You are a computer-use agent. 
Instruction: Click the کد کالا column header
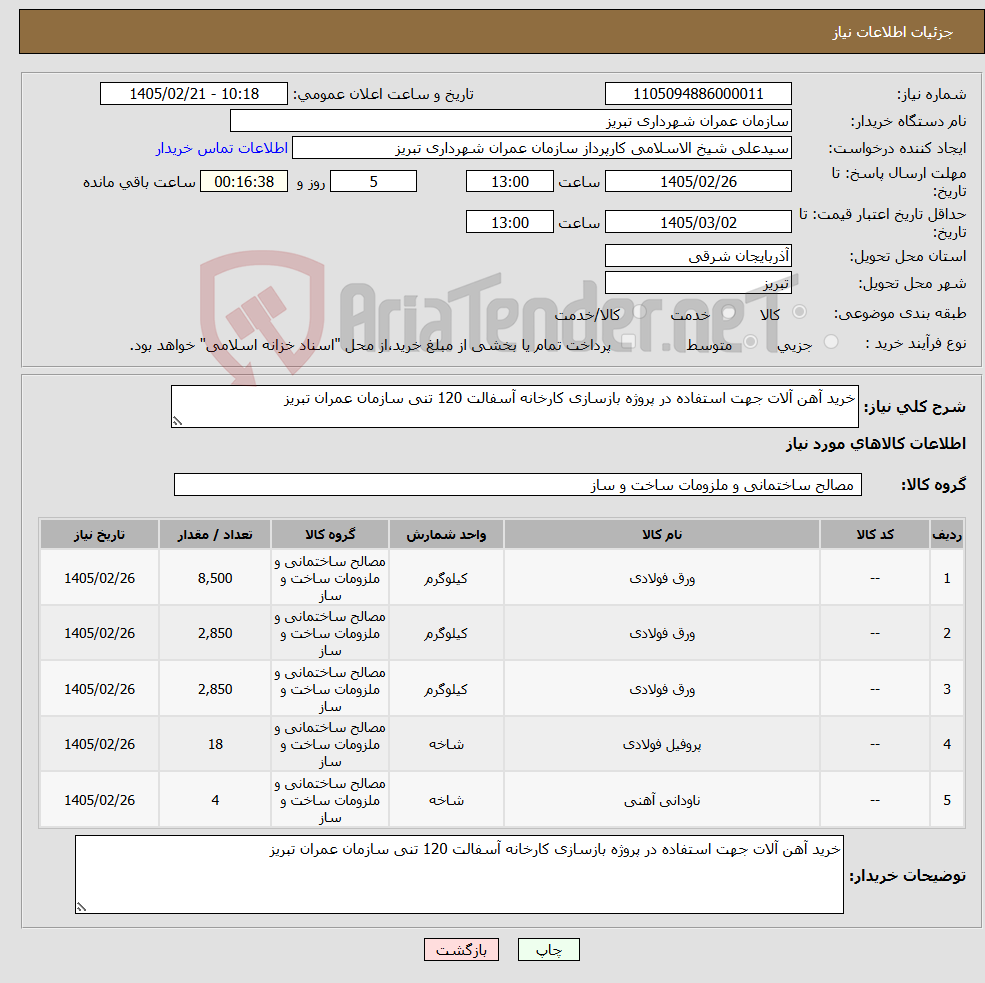pyautogui.click(x=874, y=535)
